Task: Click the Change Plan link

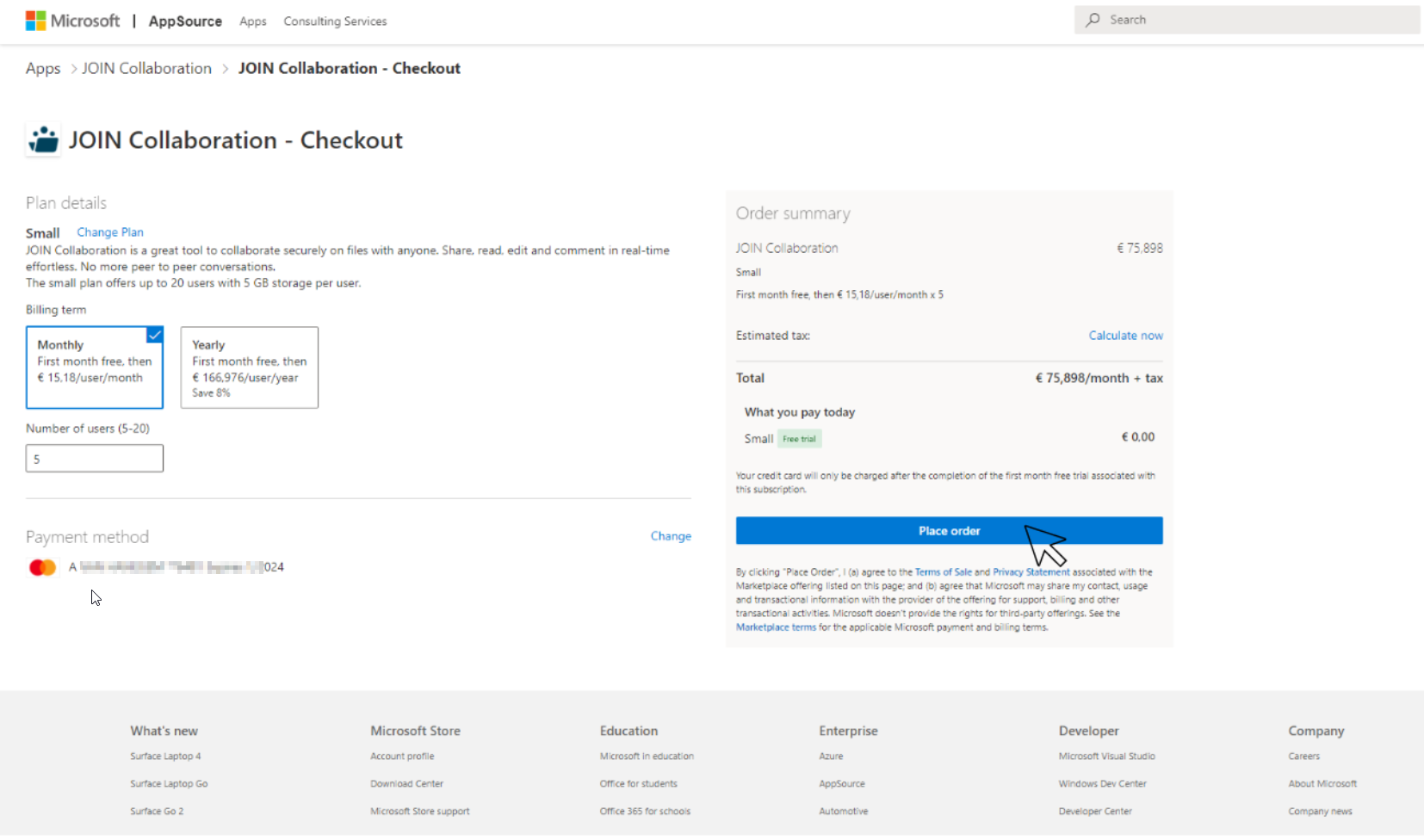Action: point(110,232)
